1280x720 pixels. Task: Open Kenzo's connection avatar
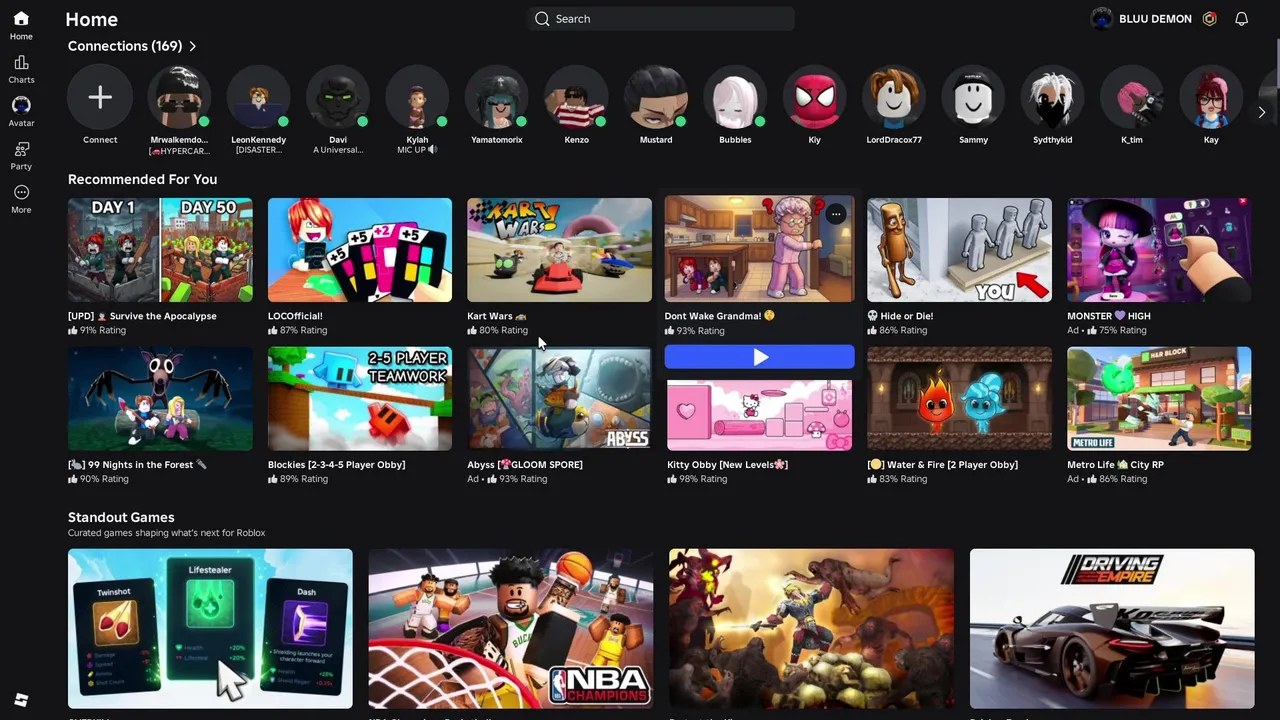[x=576, y=97]
